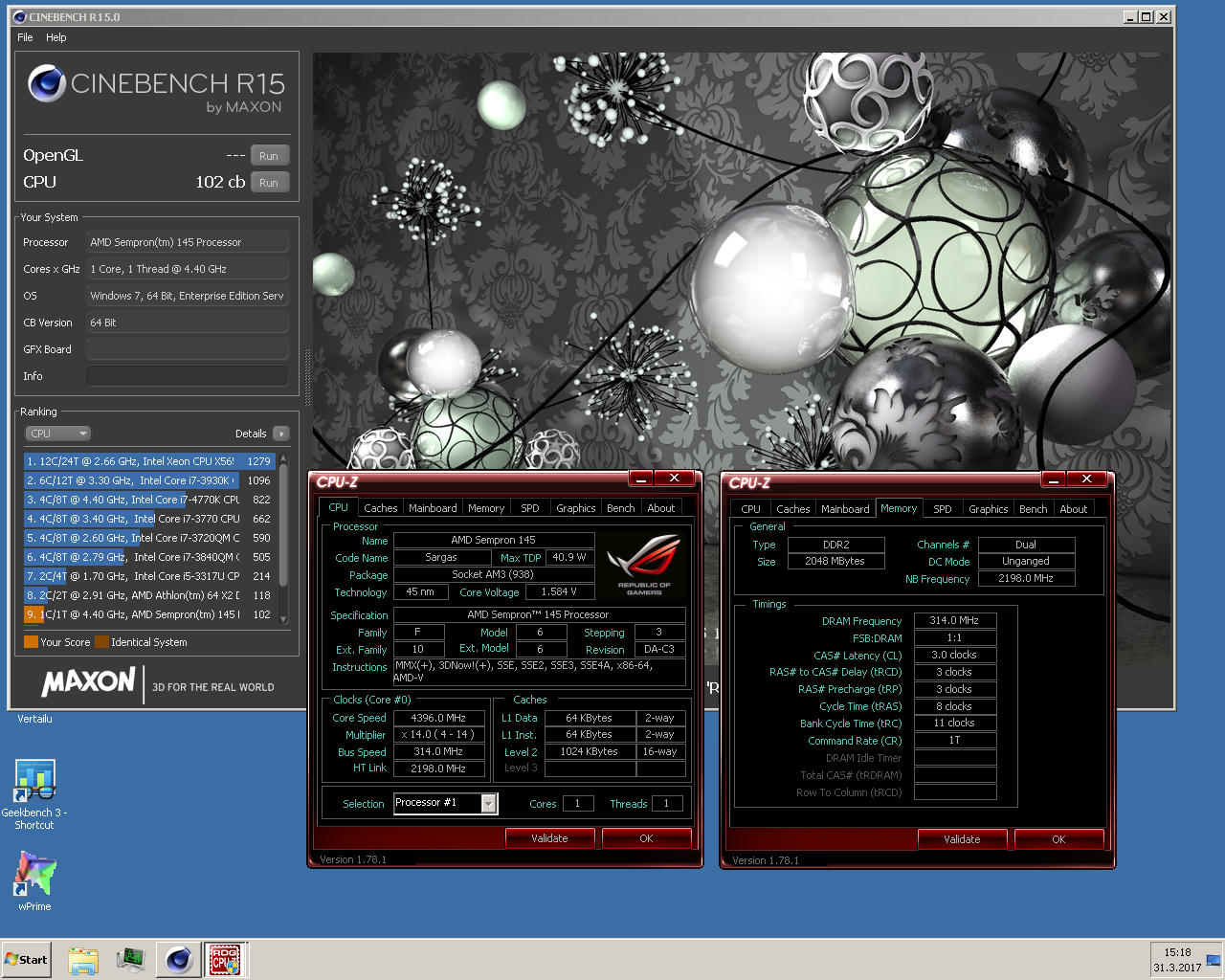1225x980 pixels.
Task: Switch to Mainboard tab in right CPU-Z
Action: pyautogui.click(x=845, y=509)
